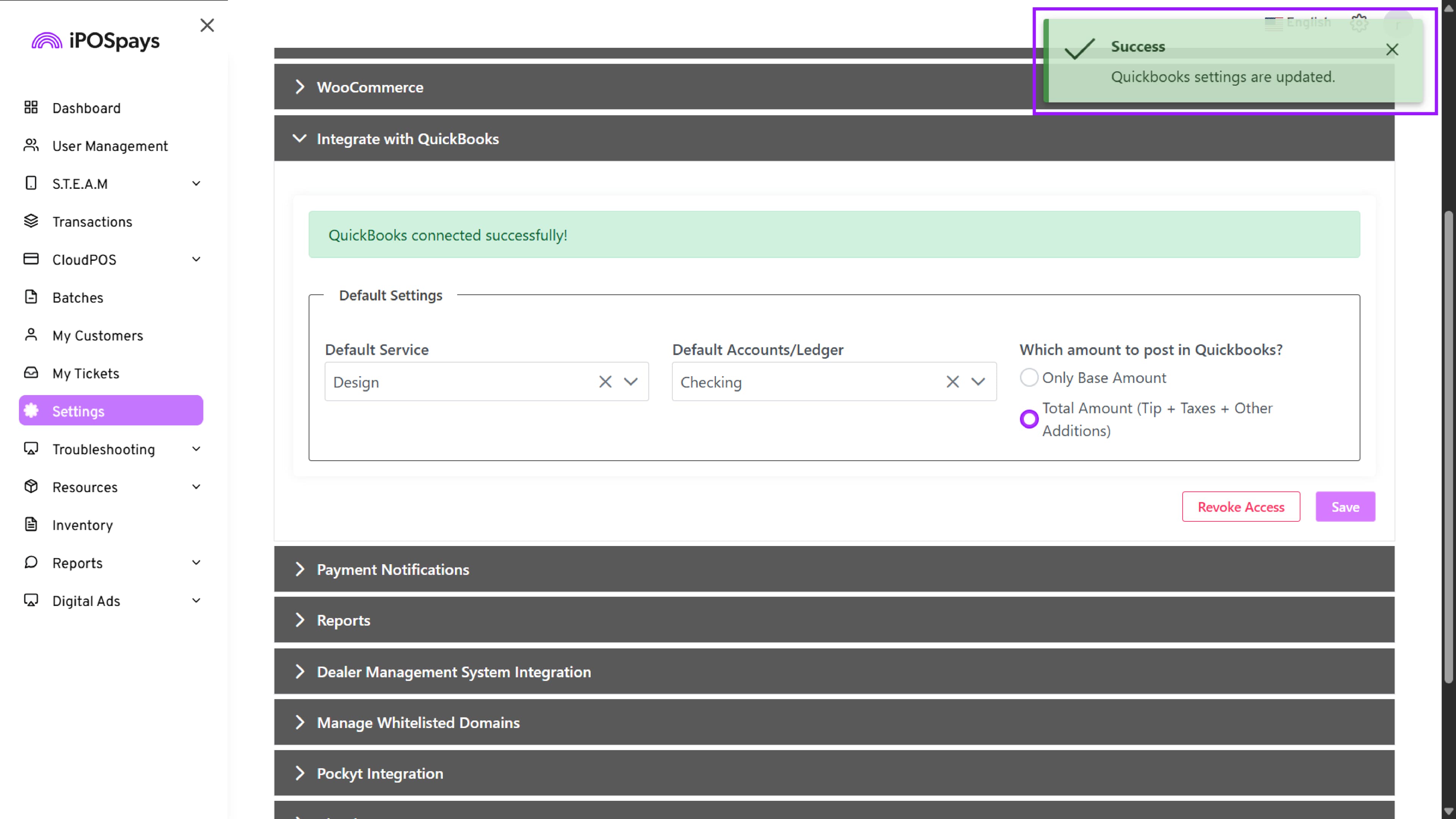Clear the Default Service Design selection

tap(606, 382)
